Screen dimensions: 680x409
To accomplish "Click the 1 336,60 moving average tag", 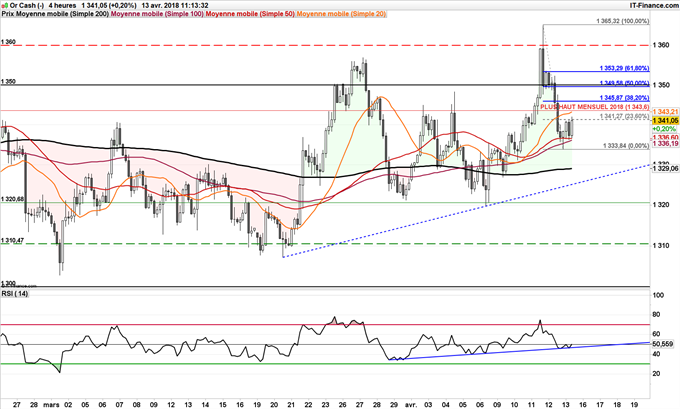I will pos(665,137).
